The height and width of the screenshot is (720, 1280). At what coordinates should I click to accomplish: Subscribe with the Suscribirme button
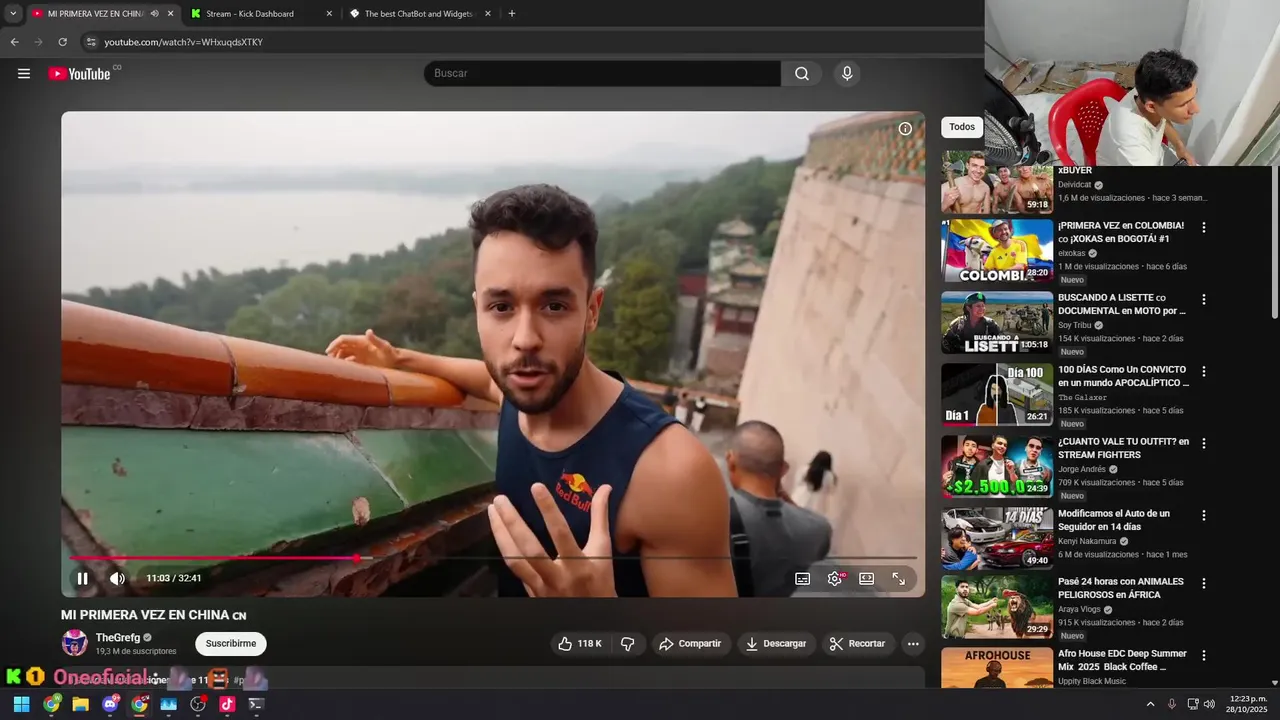pos(231,644)
